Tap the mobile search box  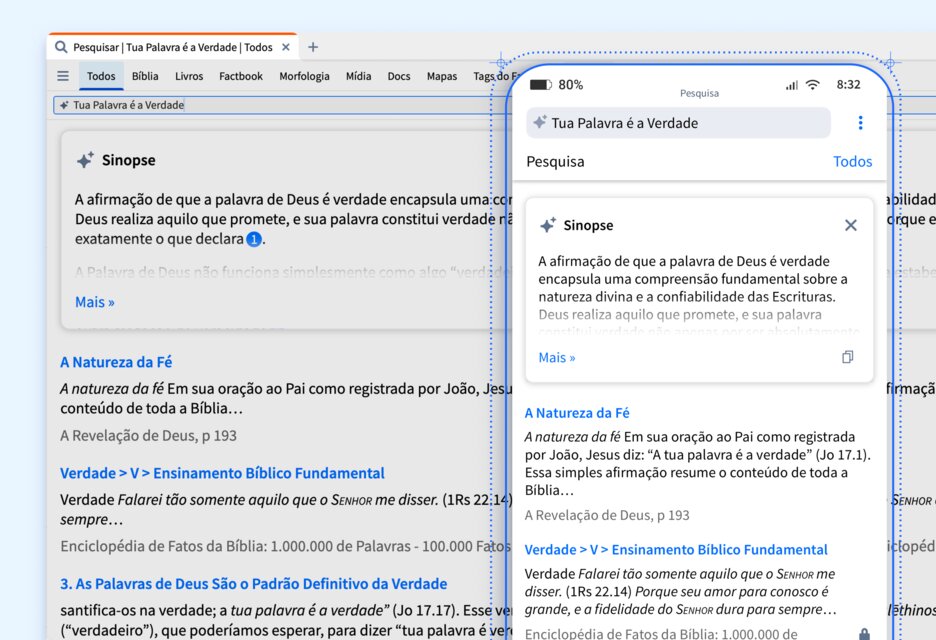(678, 123)
